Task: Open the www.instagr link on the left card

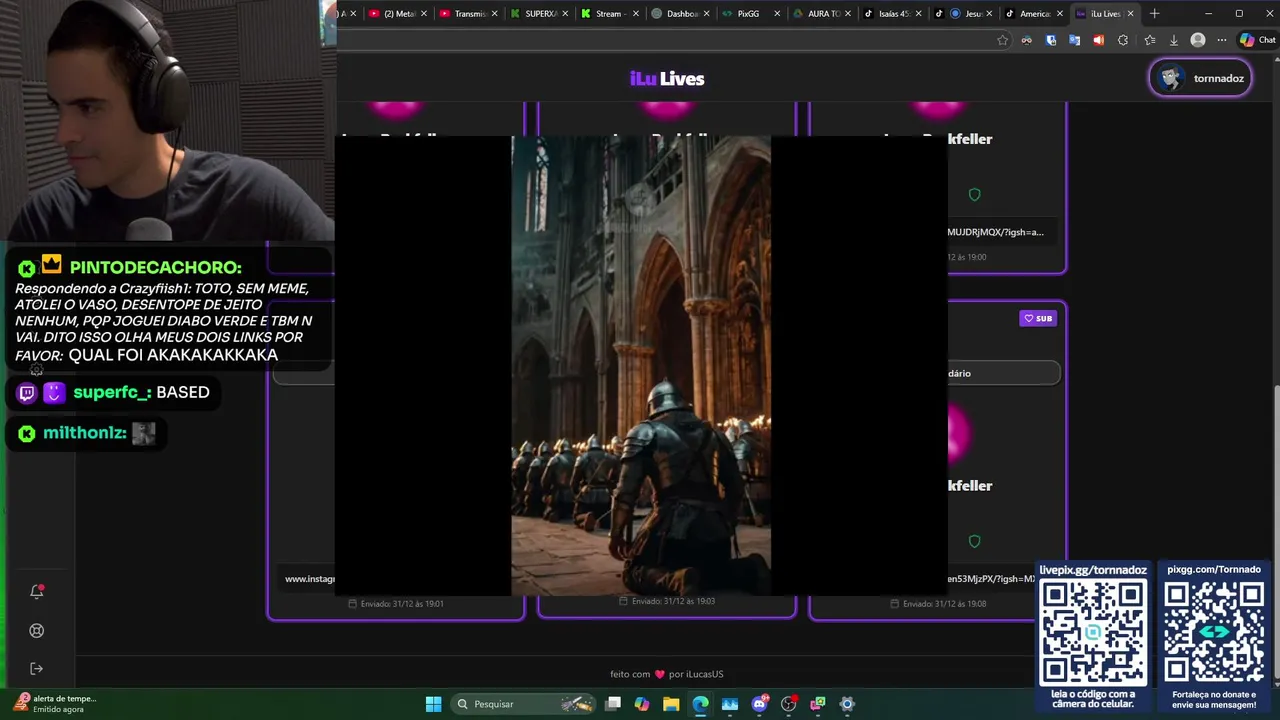Action: tap(309, 578)
